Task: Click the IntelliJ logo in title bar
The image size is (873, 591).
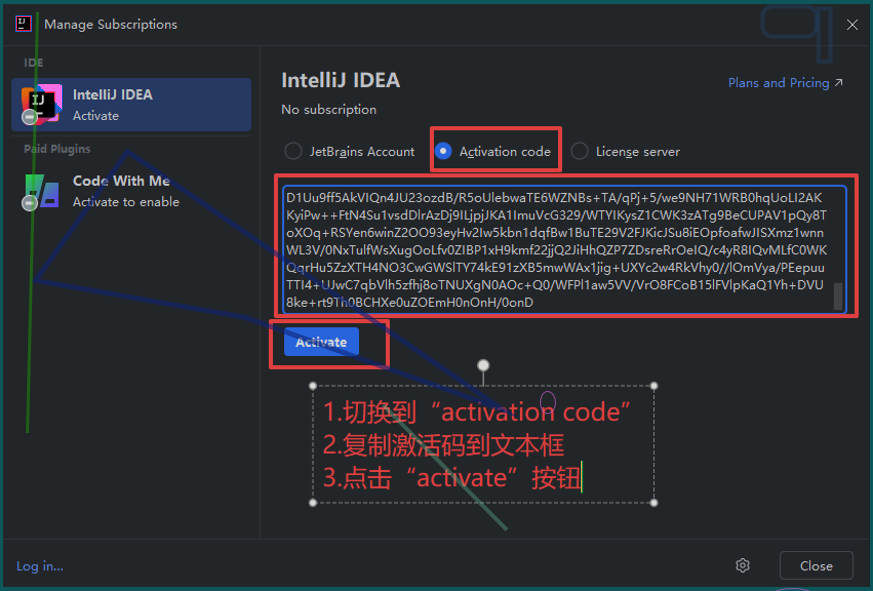Action: (23, 24)
